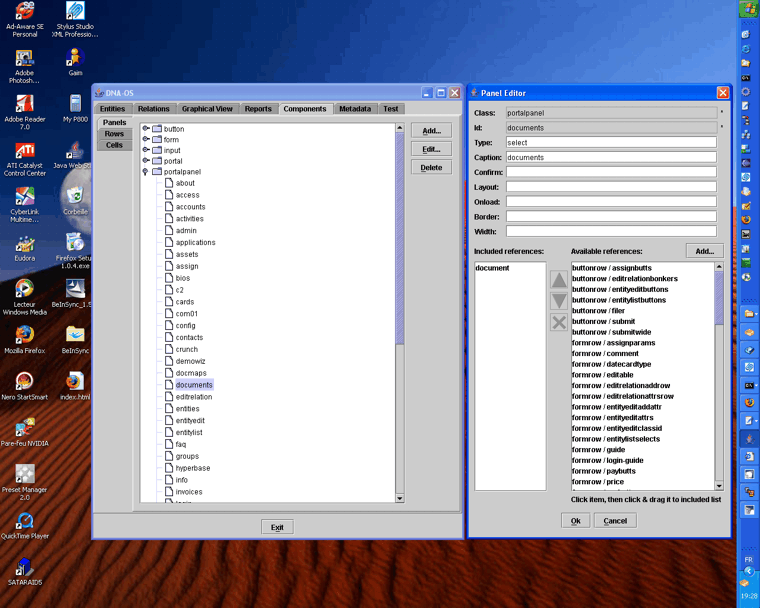The image size is (760, 608).
Task: Click the documents file icon in tree
Action: pos(169,384)
